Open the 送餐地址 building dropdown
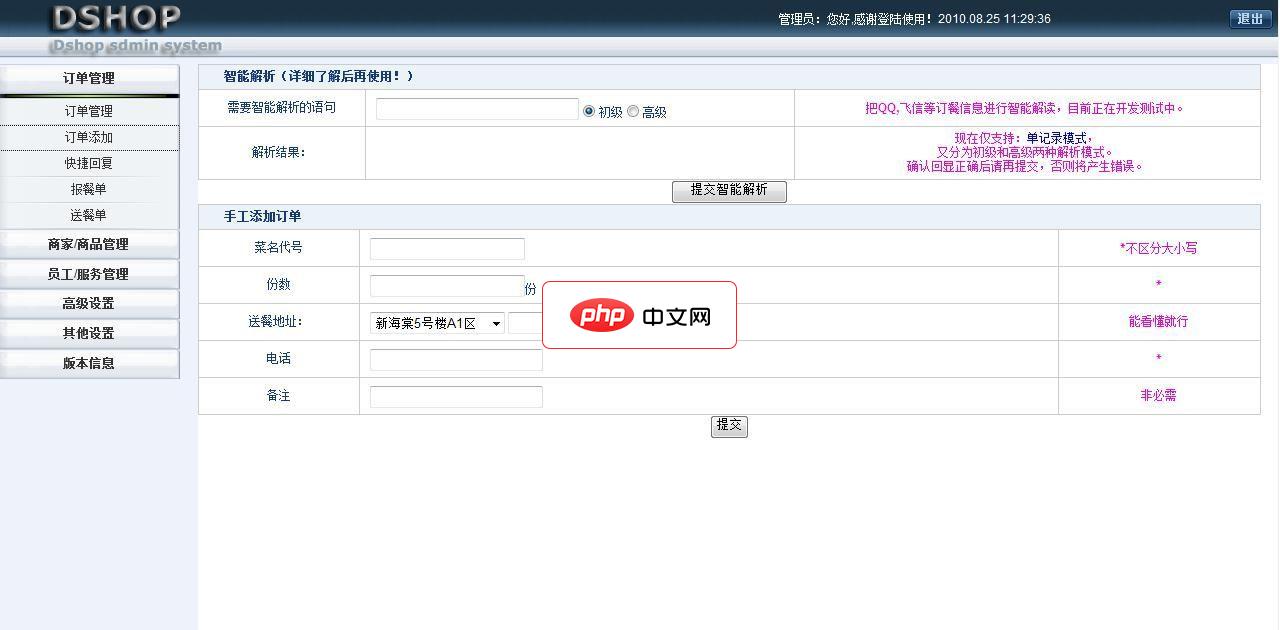Screen dimensions: 1280x630 click(437, 323)
